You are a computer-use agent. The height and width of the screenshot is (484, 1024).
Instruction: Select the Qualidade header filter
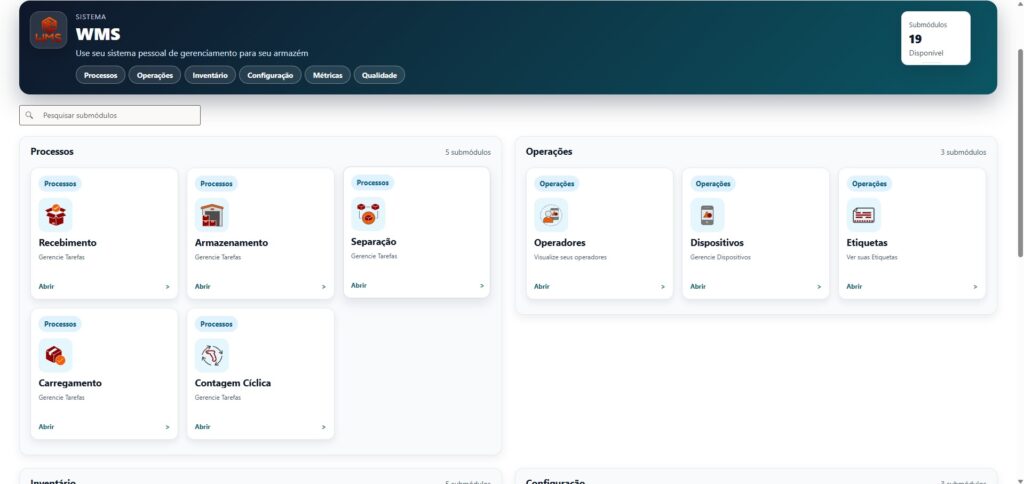coord(379,75)
